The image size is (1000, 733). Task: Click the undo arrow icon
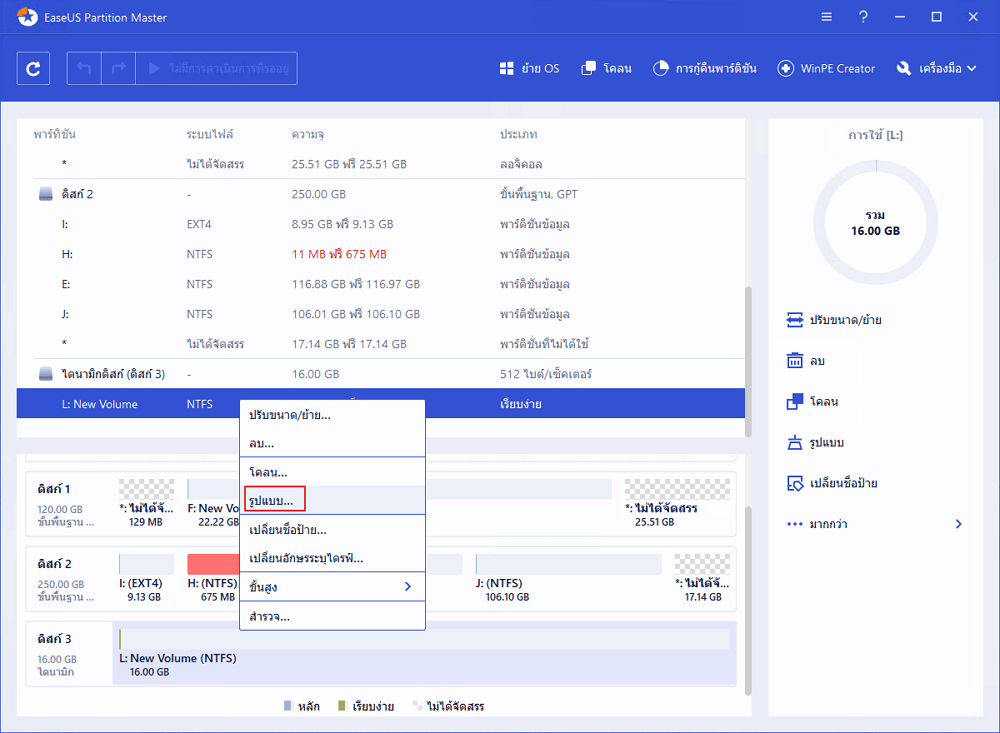click(84, 68)
